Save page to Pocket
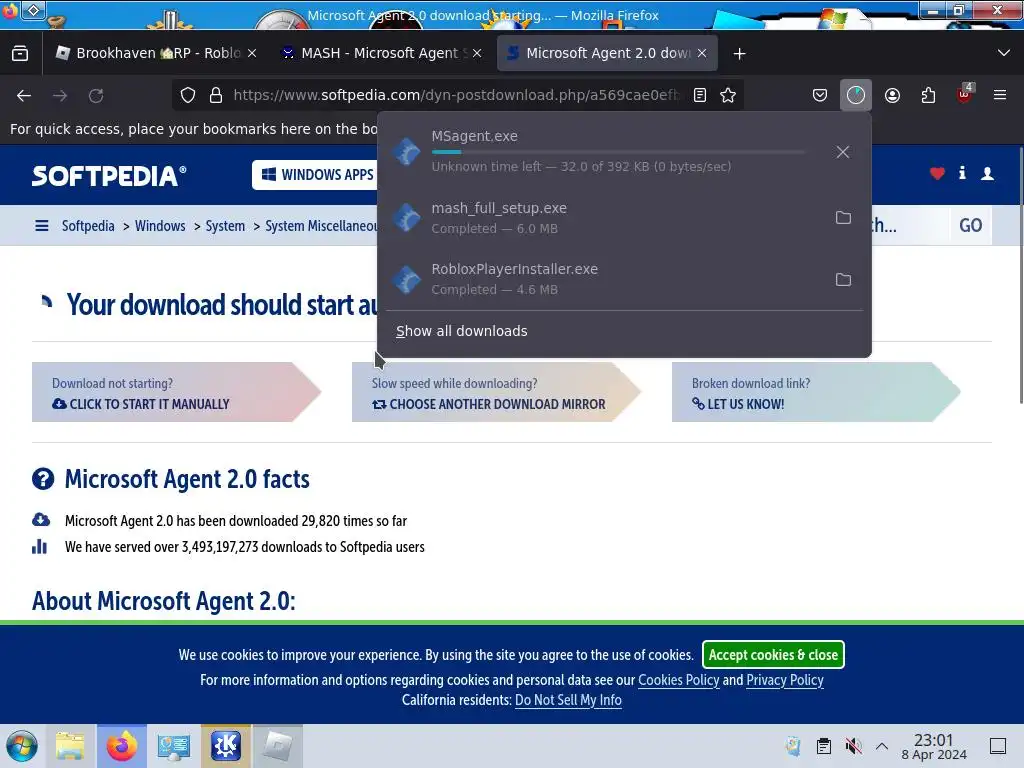 (x=820, y=95)
